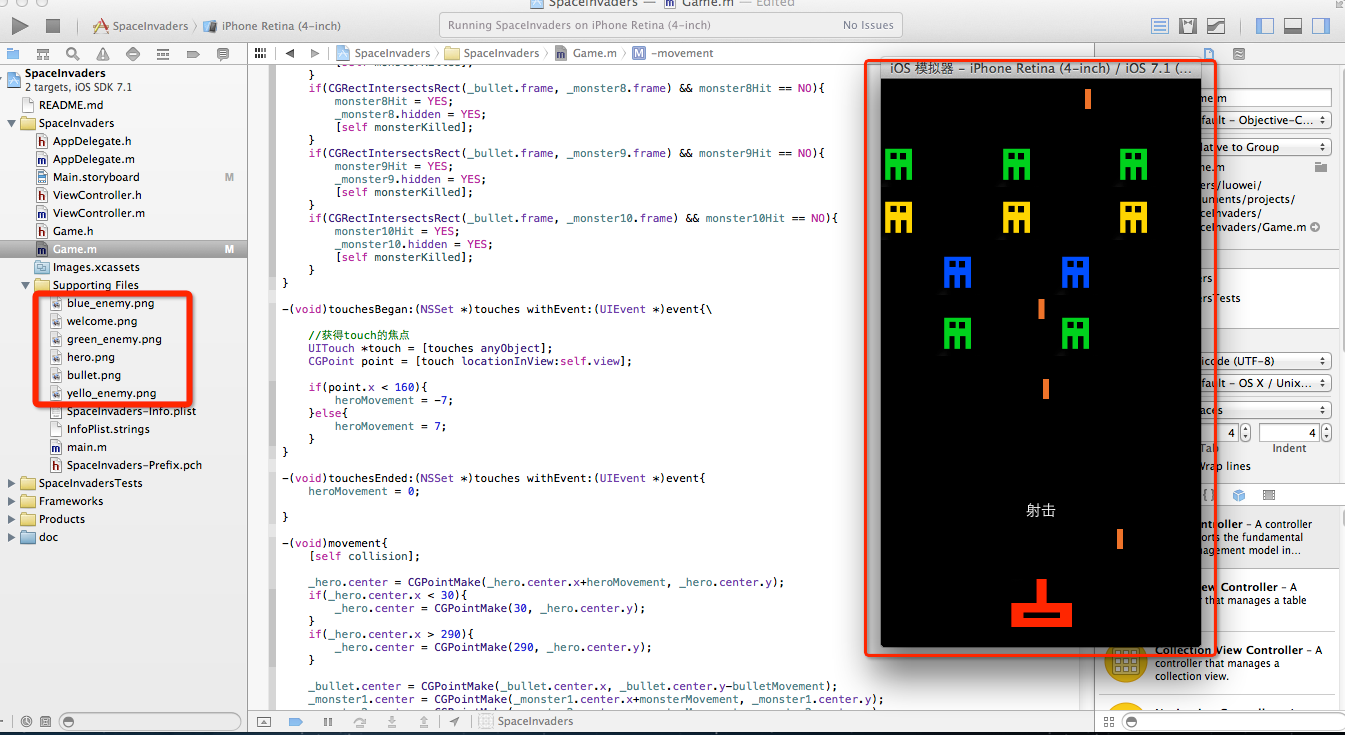Open Images.xcassets in the navigator
The height and width of the screenshot is (735, 1345).
click(x=96, y=267)
